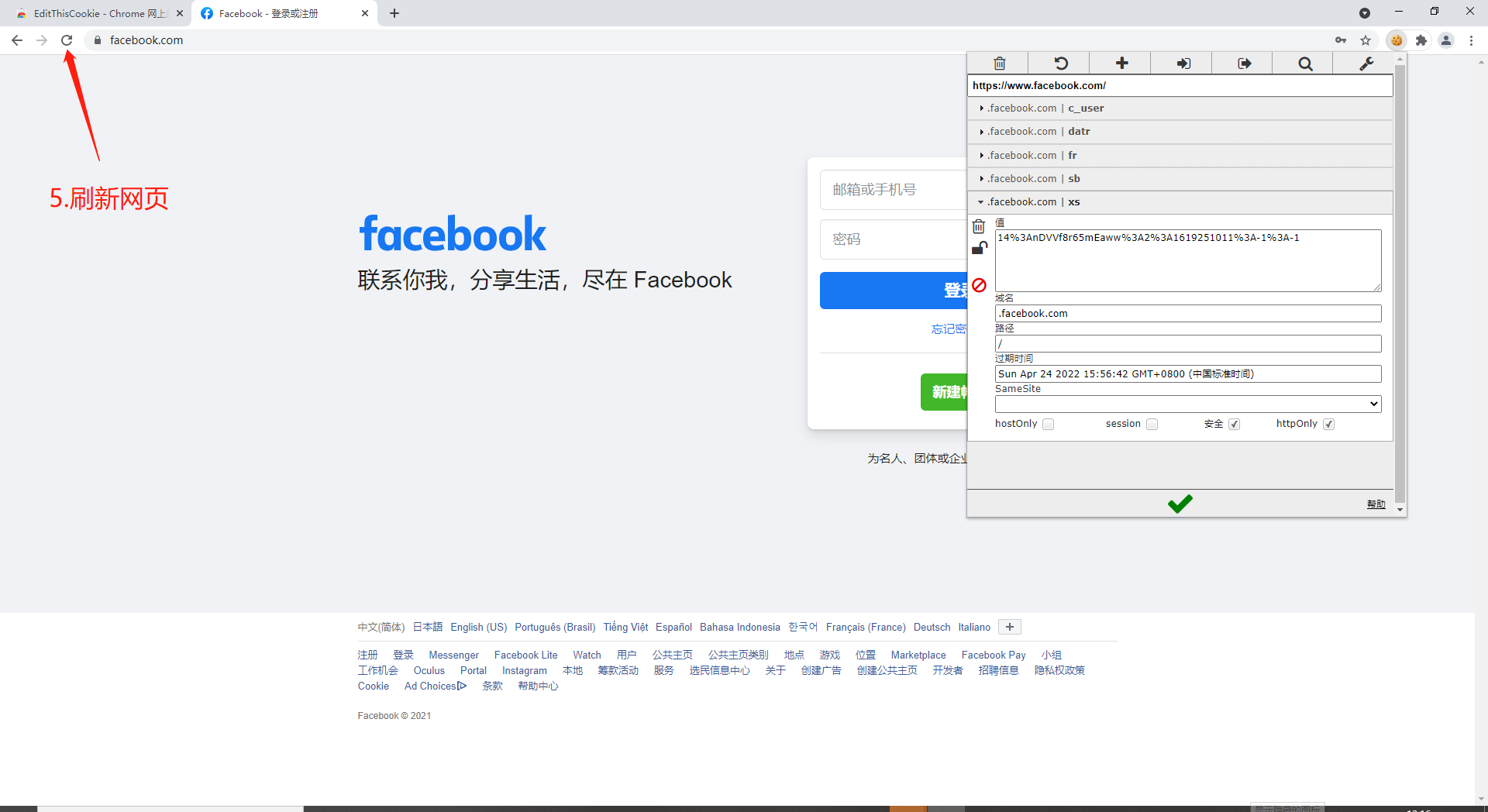Open the Extensions puzzle icon
The width and height of the screenshot is (1488, 812).
pyautogui.click(x=1421, y=40)
